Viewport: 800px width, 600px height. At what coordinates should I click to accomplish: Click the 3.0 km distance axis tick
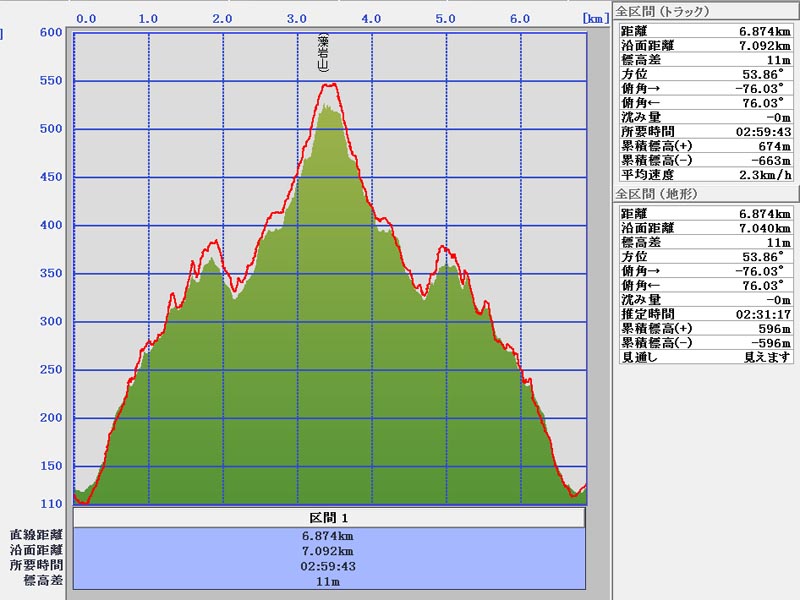pos(296,18)
